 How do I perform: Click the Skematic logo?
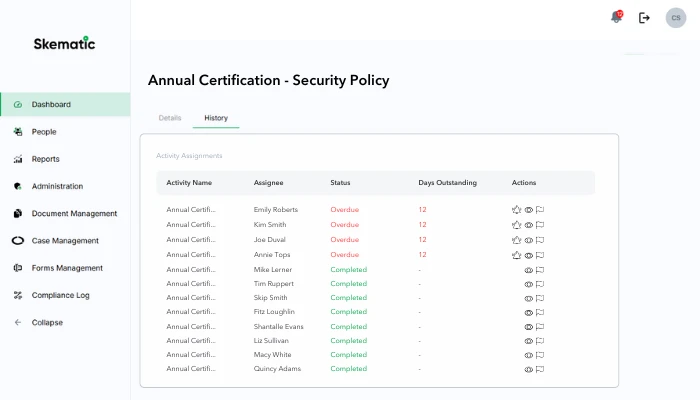(x=64, y=43)
